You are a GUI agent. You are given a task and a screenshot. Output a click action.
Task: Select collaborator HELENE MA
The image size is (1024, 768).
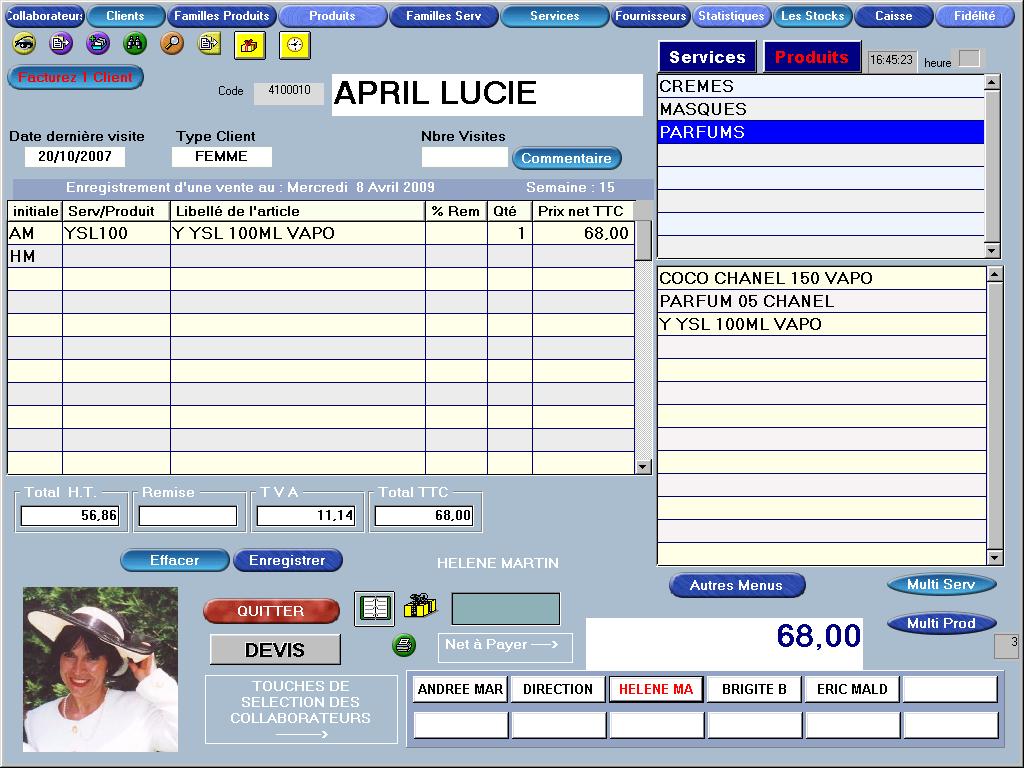coord(655,688)
